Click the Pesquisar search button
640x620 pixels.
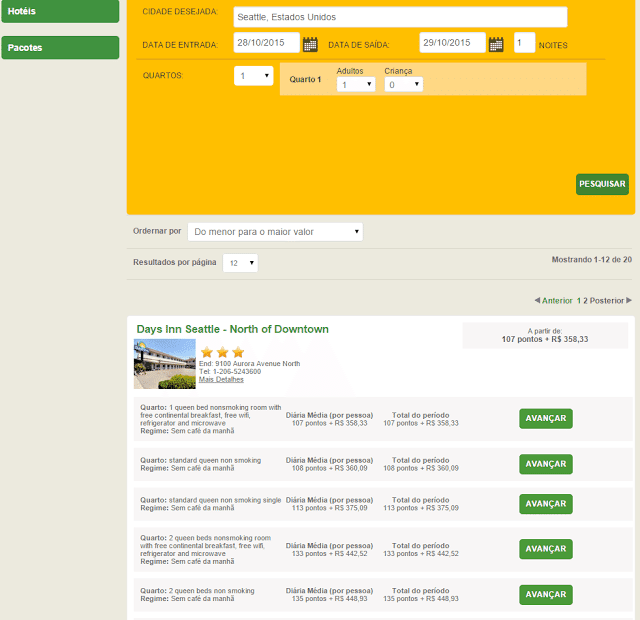(602, 184)
